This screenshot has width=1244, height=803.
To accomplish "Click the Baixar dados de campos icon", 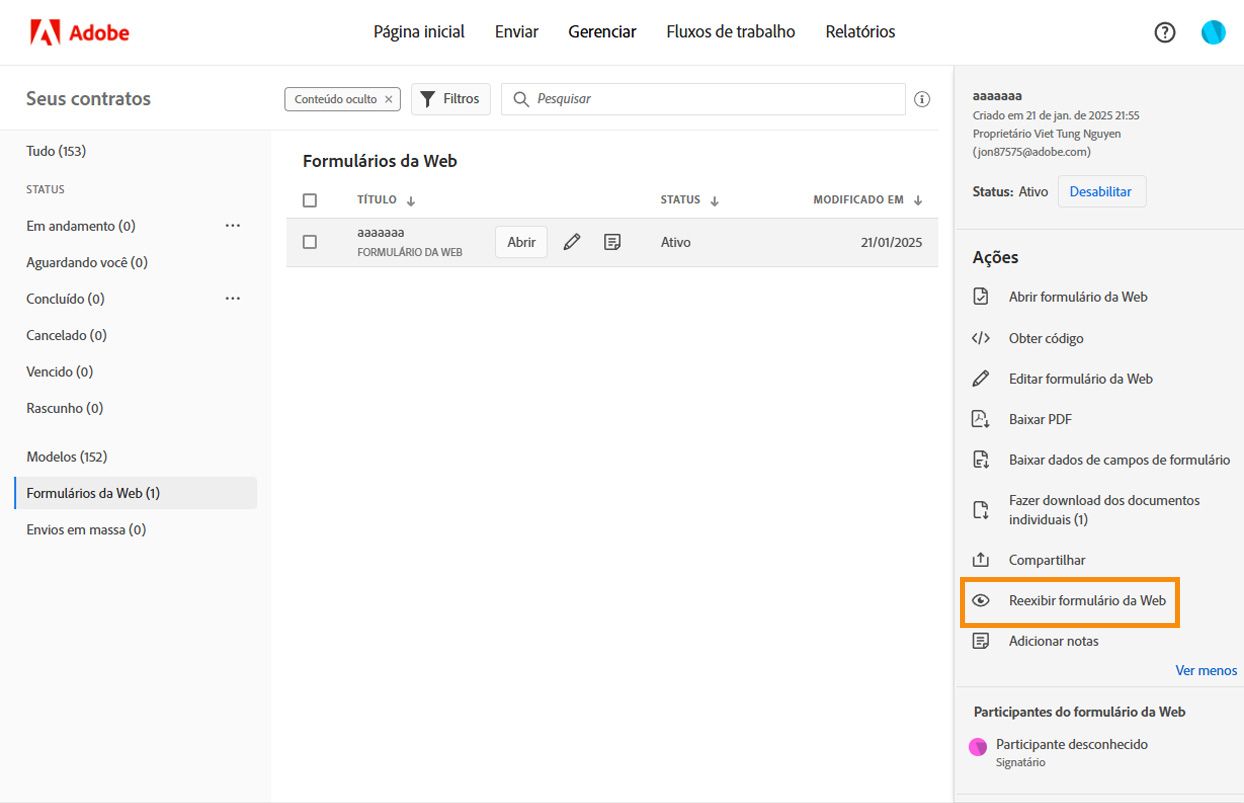I will click(x=981, y=459).
